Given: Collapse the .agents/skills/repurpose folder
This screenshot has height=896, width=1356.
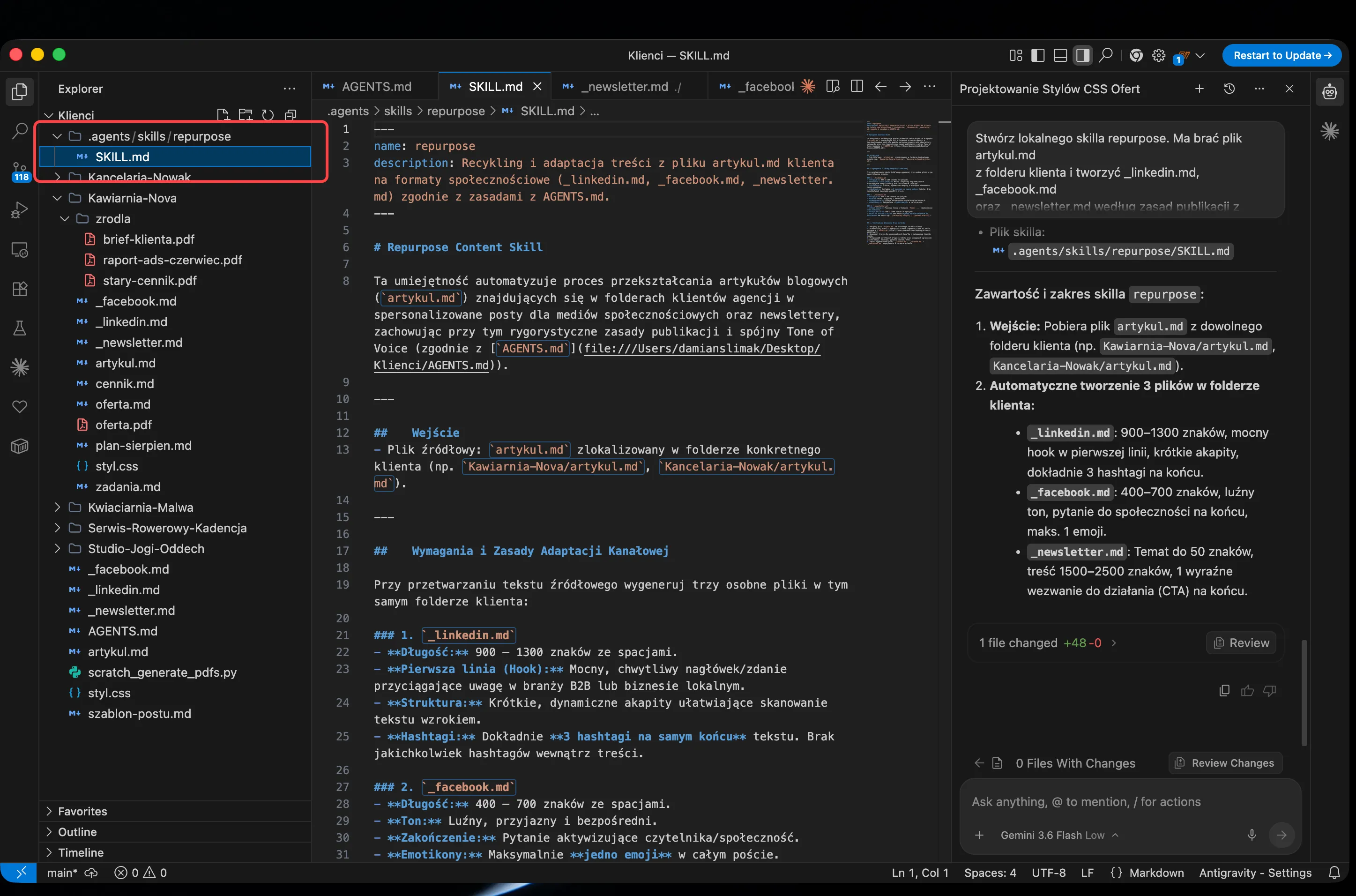Looking at the screenshot, I should (x=57, y=136).
